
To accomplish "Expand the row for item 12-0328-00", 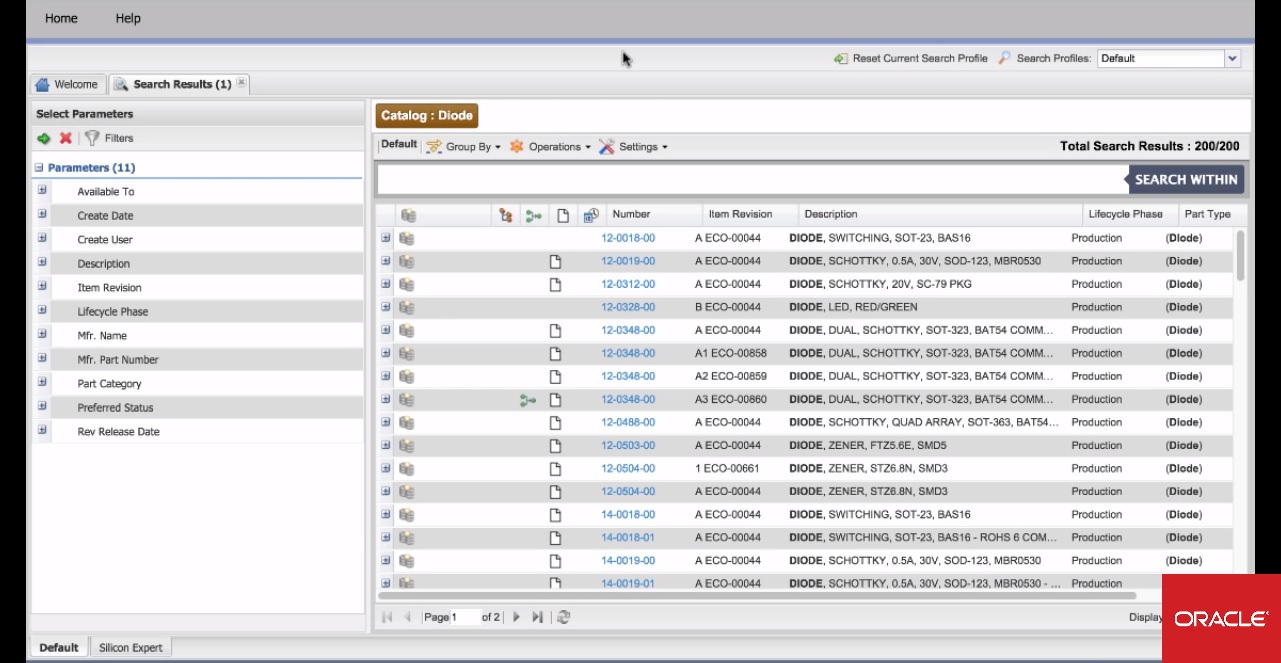I will click(x=383, y=307).
